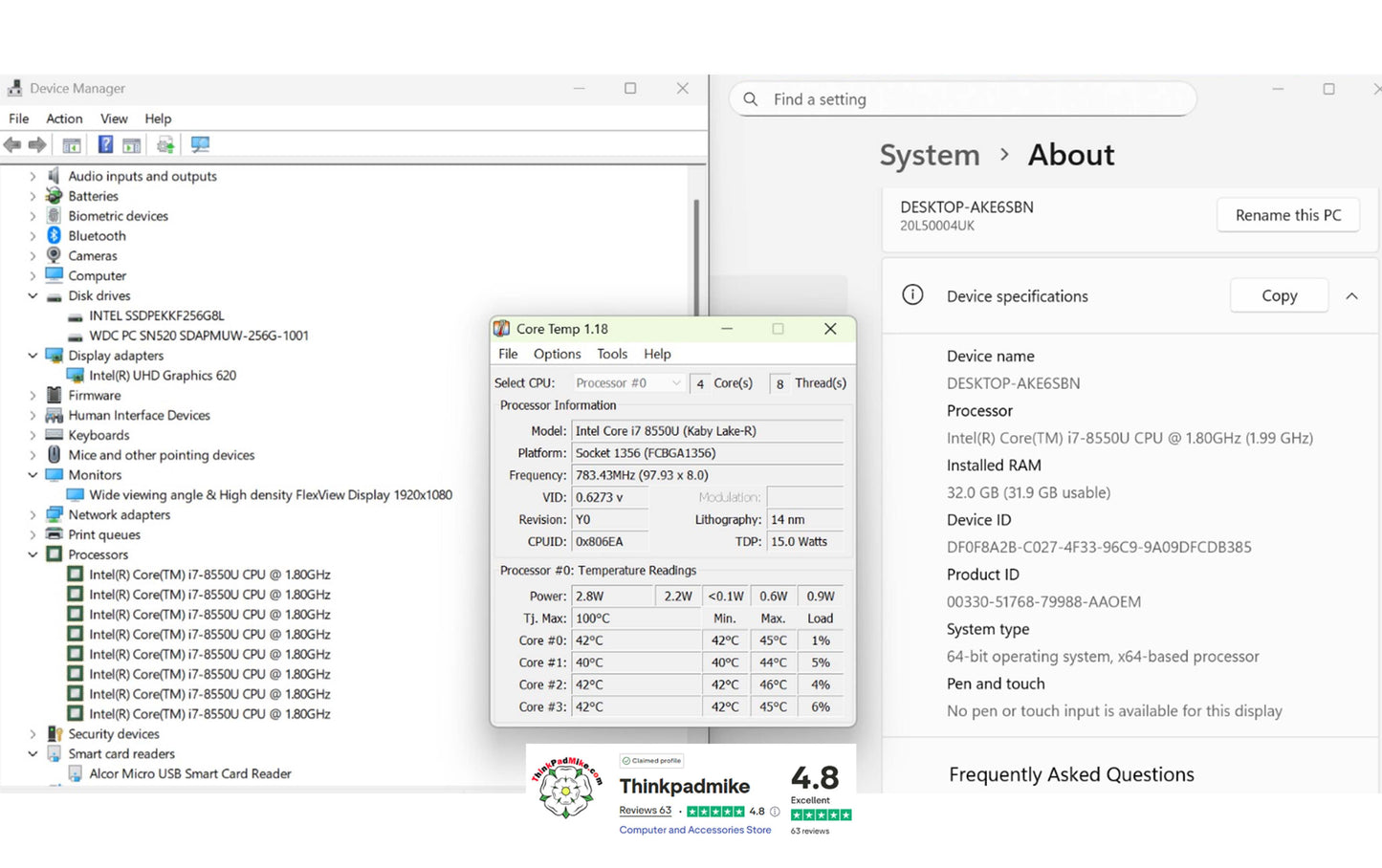Image resolution: width=1382 pixels, height=868 pixels.
Task: Select the Wide viewing angle FlexView Display monitor
Action: (271, 494)
